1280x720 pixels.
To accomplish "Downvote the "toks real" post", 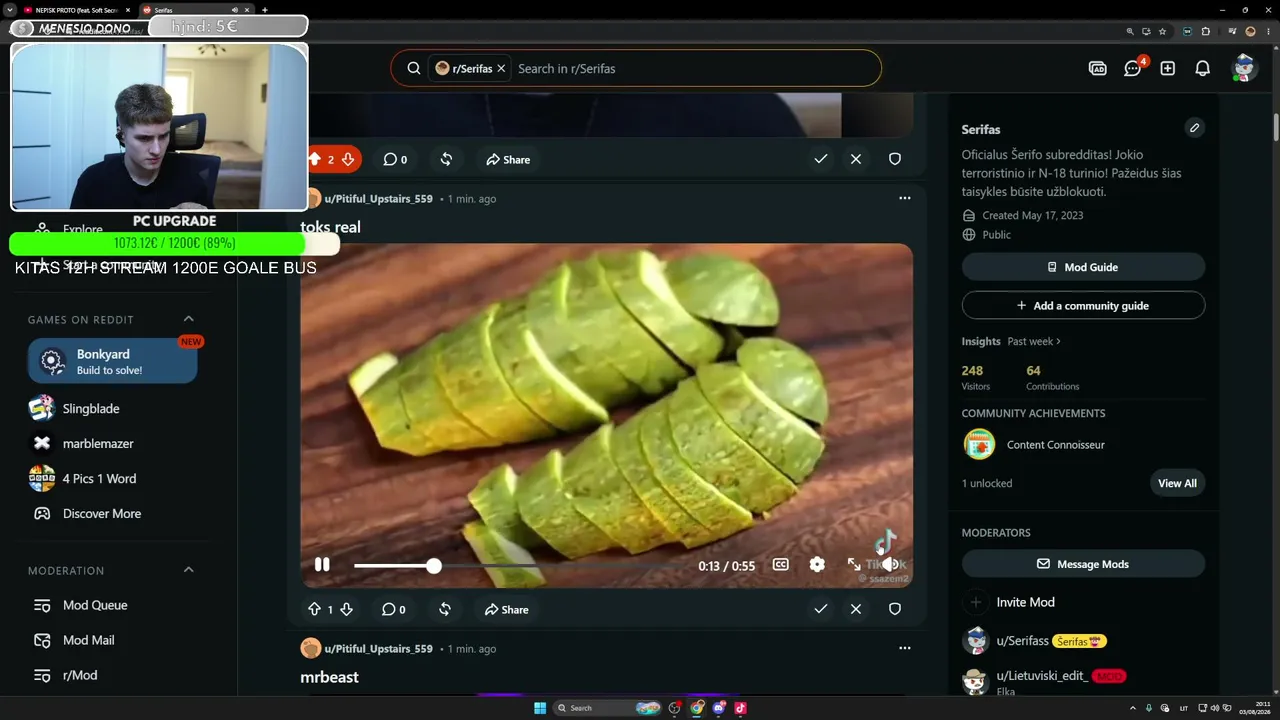I will pyautogui.click(x=346, y=609).
